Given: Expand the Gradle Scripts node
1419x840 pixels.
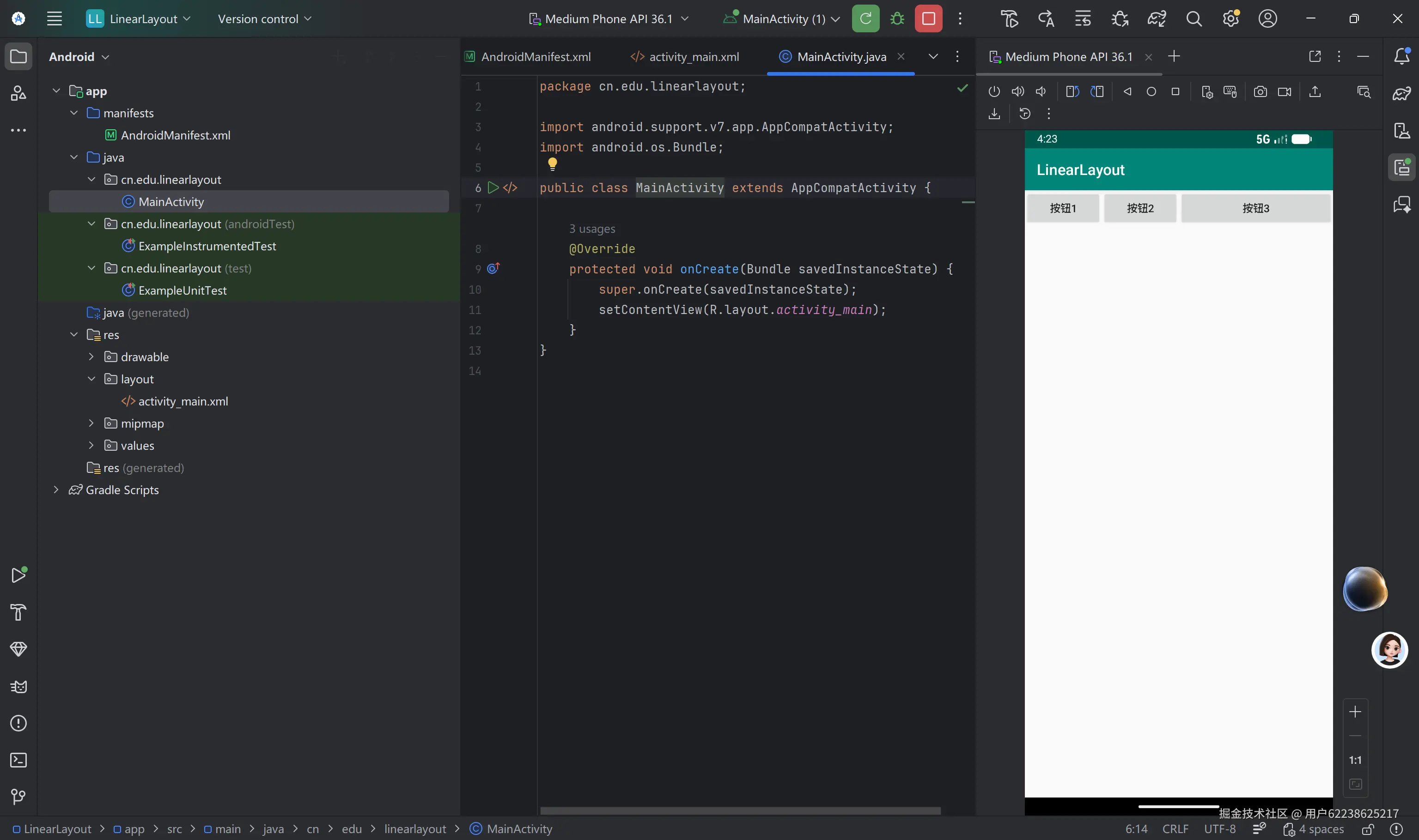Looking at the screenshot, I should coord(56,489).
